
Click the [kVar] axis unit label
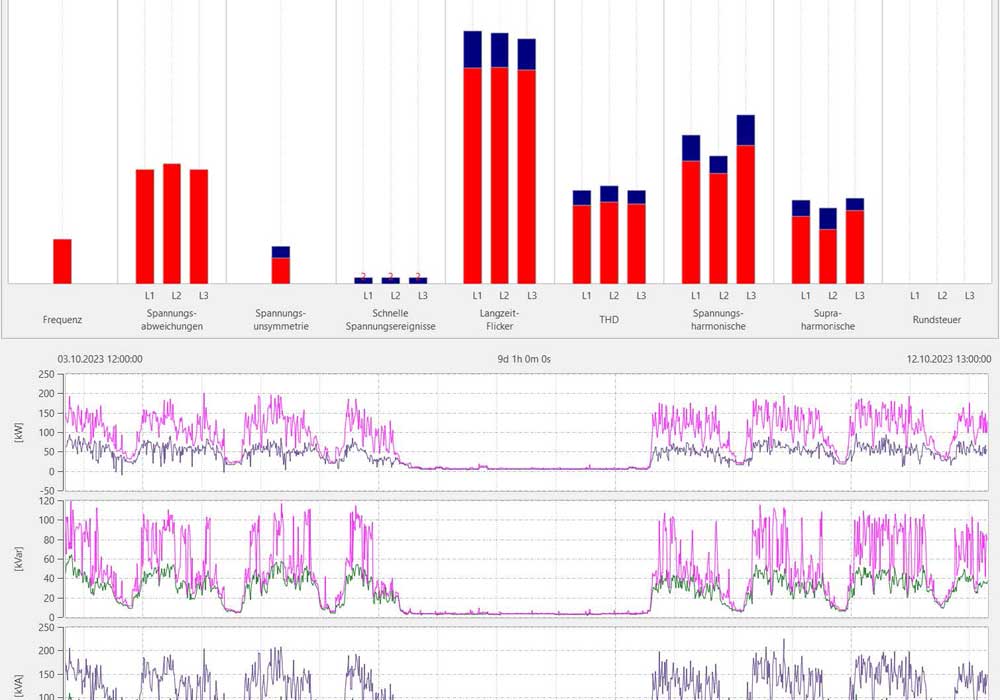click(18, 558)
